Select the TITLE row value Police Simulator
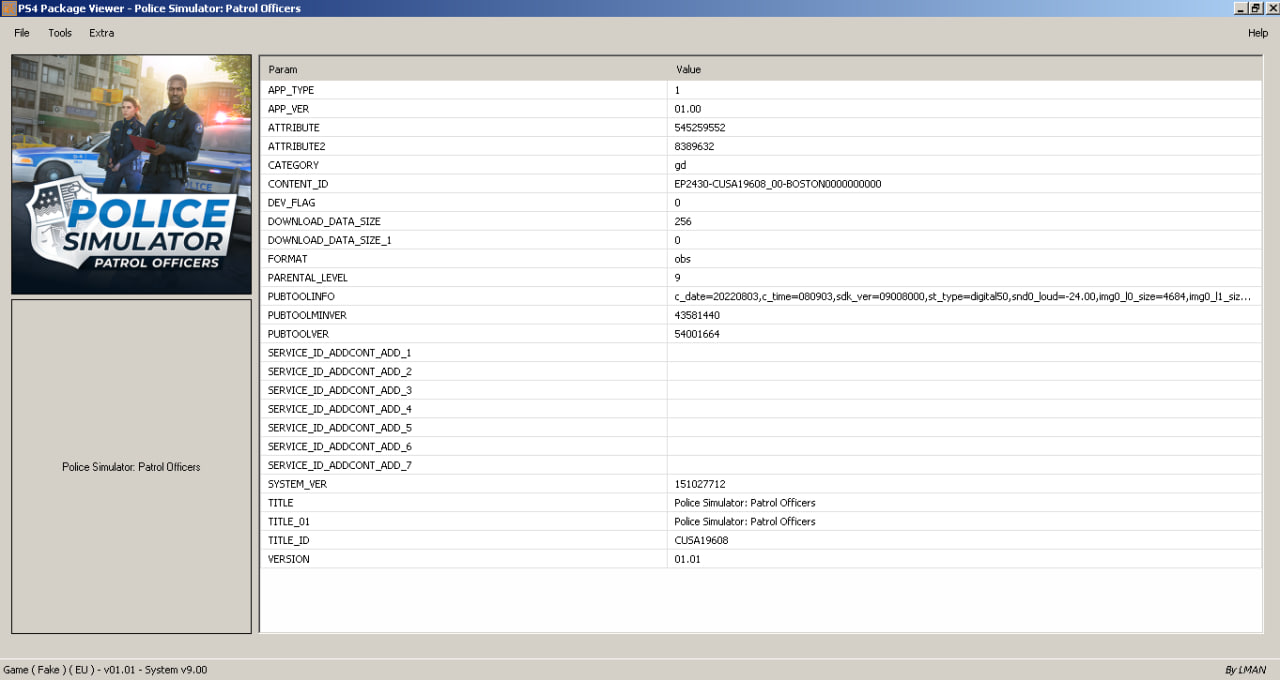The height and width of the screenshot is (680, 1280). tap(965, 503)
